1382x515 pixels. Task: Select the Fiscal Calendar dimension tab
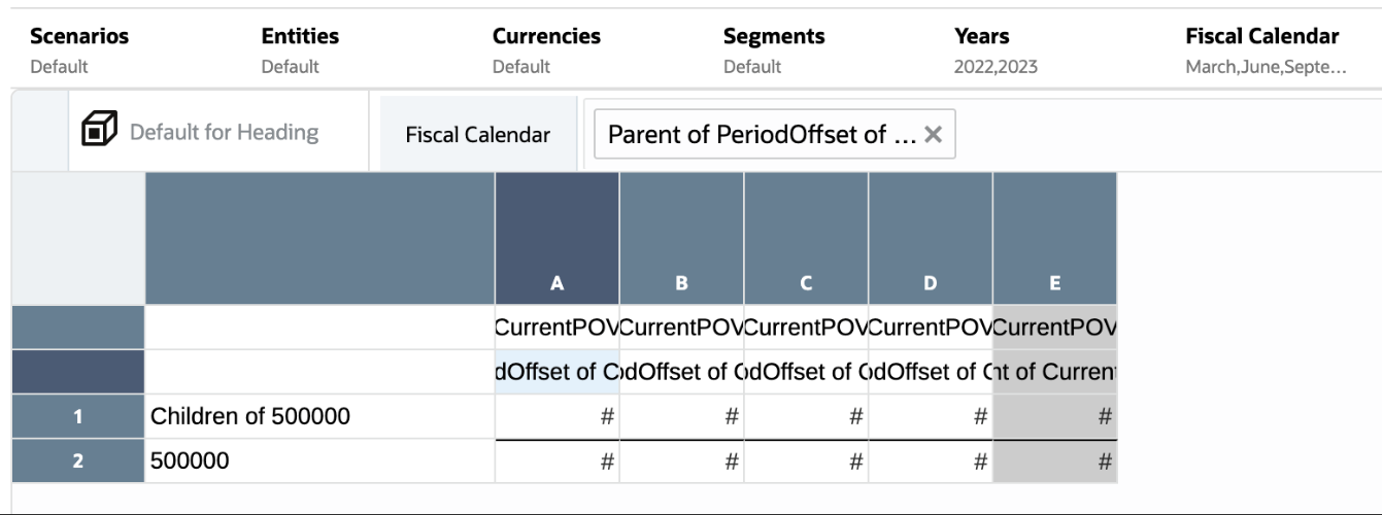pyautogui.click(x=478, y=134)
